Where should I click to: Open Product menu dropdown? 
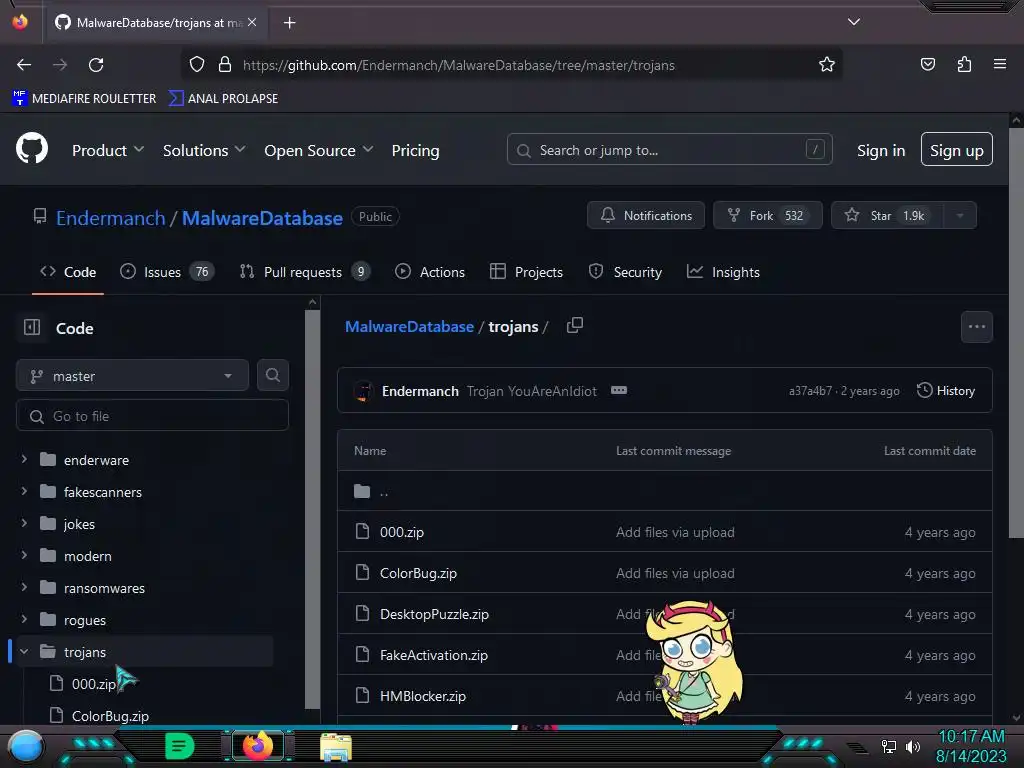tap(108, 150)
